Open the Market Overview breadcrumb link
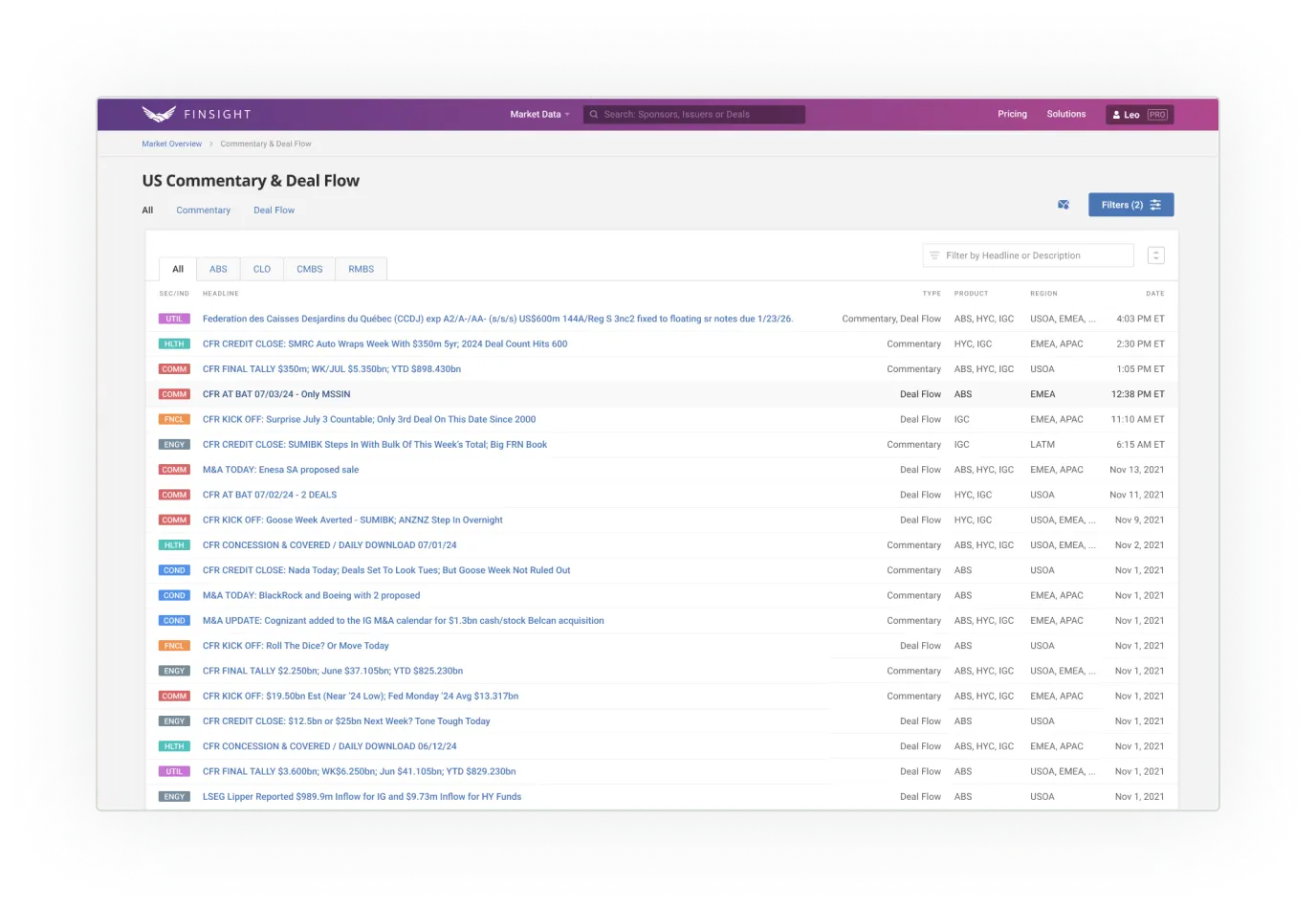 (x=171, y=144)
